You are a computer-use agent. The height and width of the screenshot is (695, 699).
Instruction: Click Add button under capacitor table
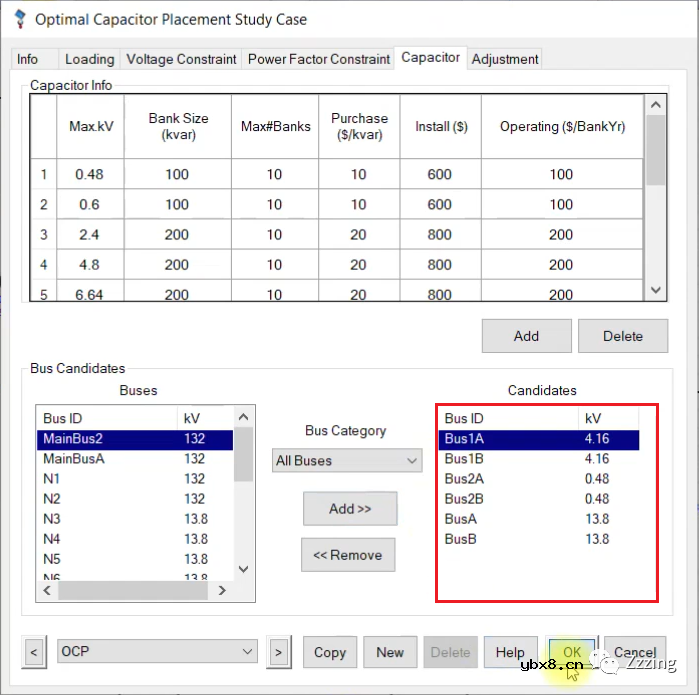pyautogui.click(x=526, y=336)
